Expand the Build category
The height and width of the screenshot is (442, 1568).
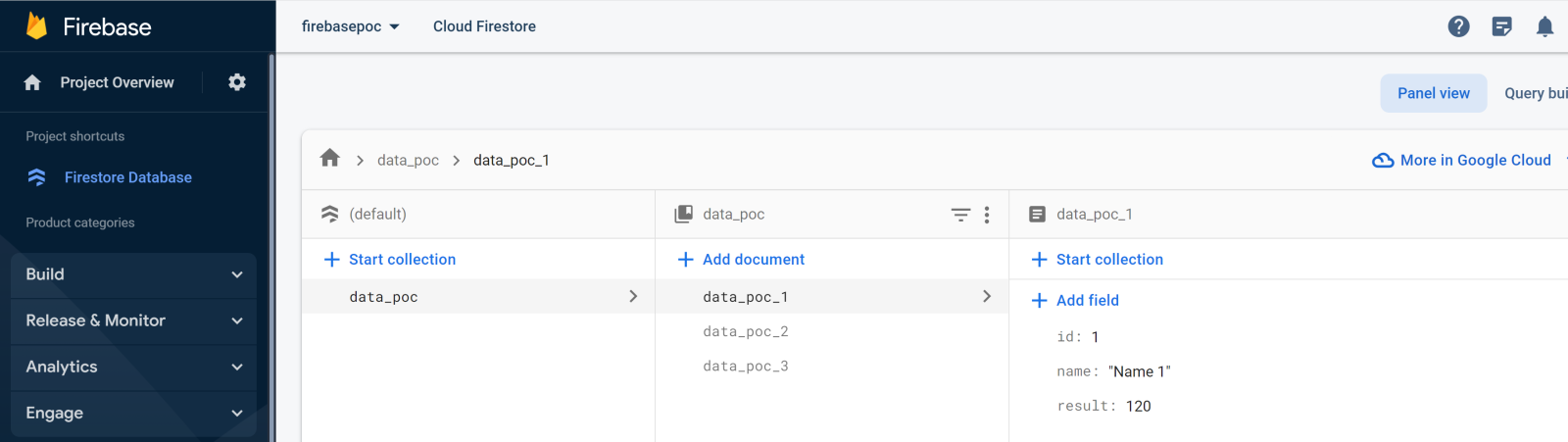point(133,274)
